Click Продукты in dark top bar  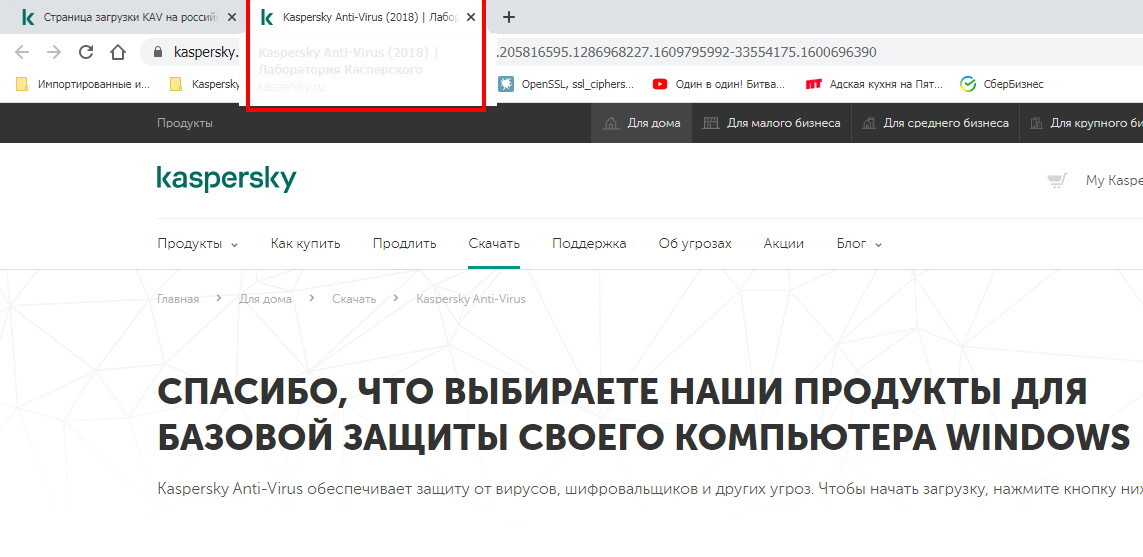point(184,123)
